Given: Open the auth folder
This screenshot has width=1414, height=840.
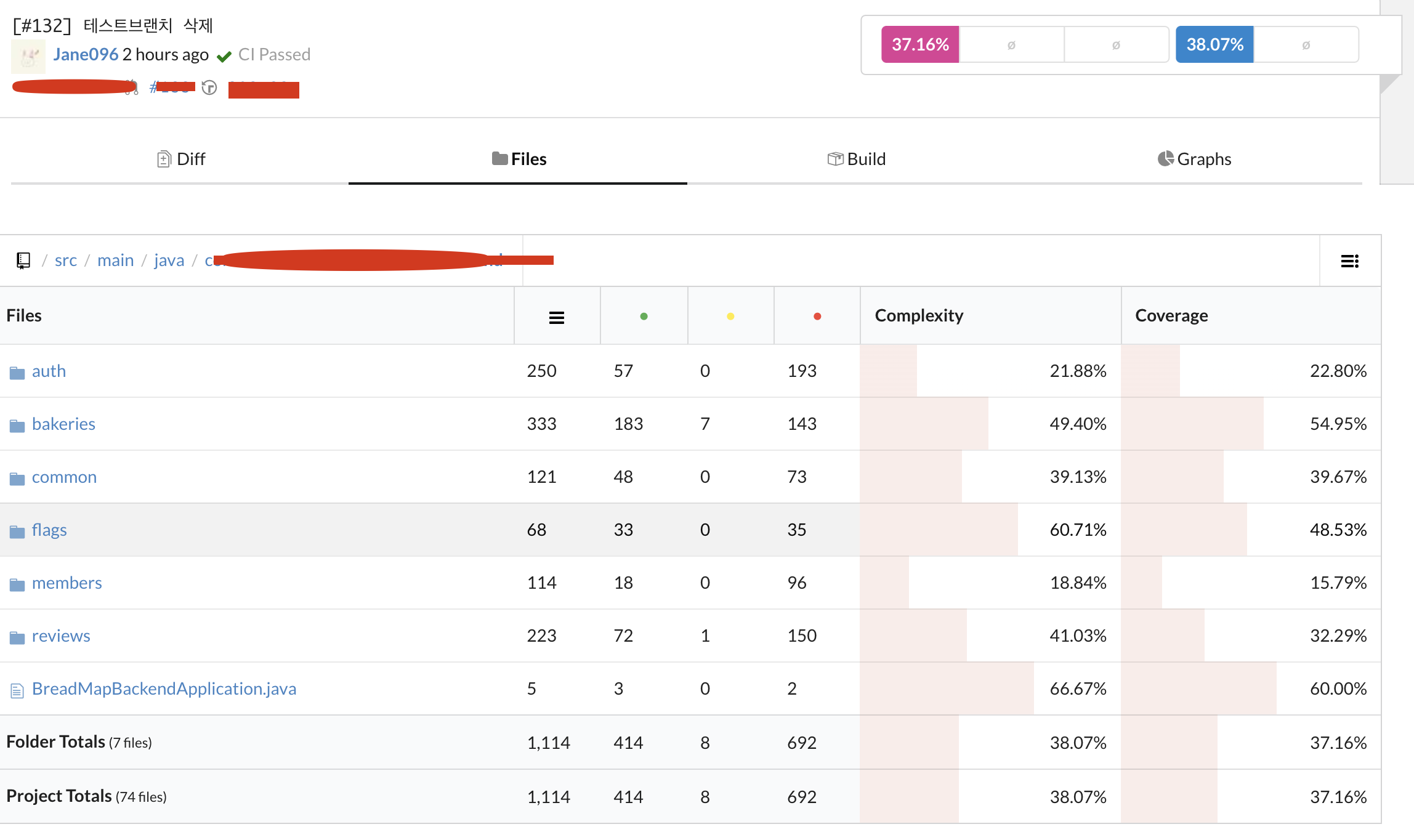Looking at the screenshot, I should pyautogui.click(x=49, y=371).
